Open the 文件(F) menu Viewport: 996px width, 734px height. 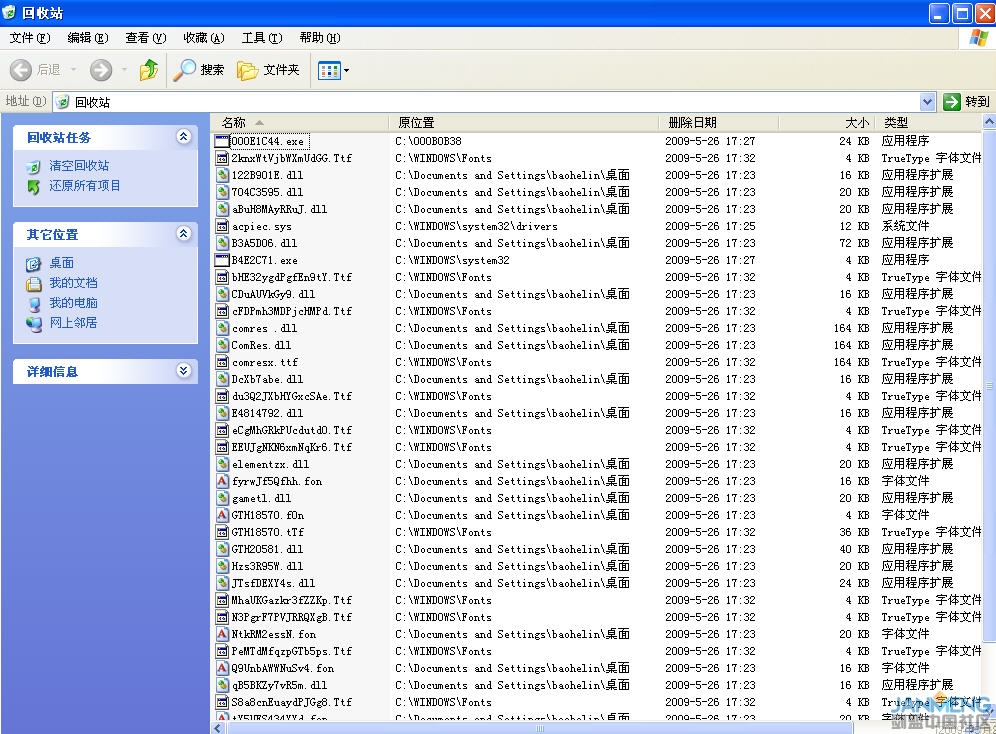coord(29,38)
